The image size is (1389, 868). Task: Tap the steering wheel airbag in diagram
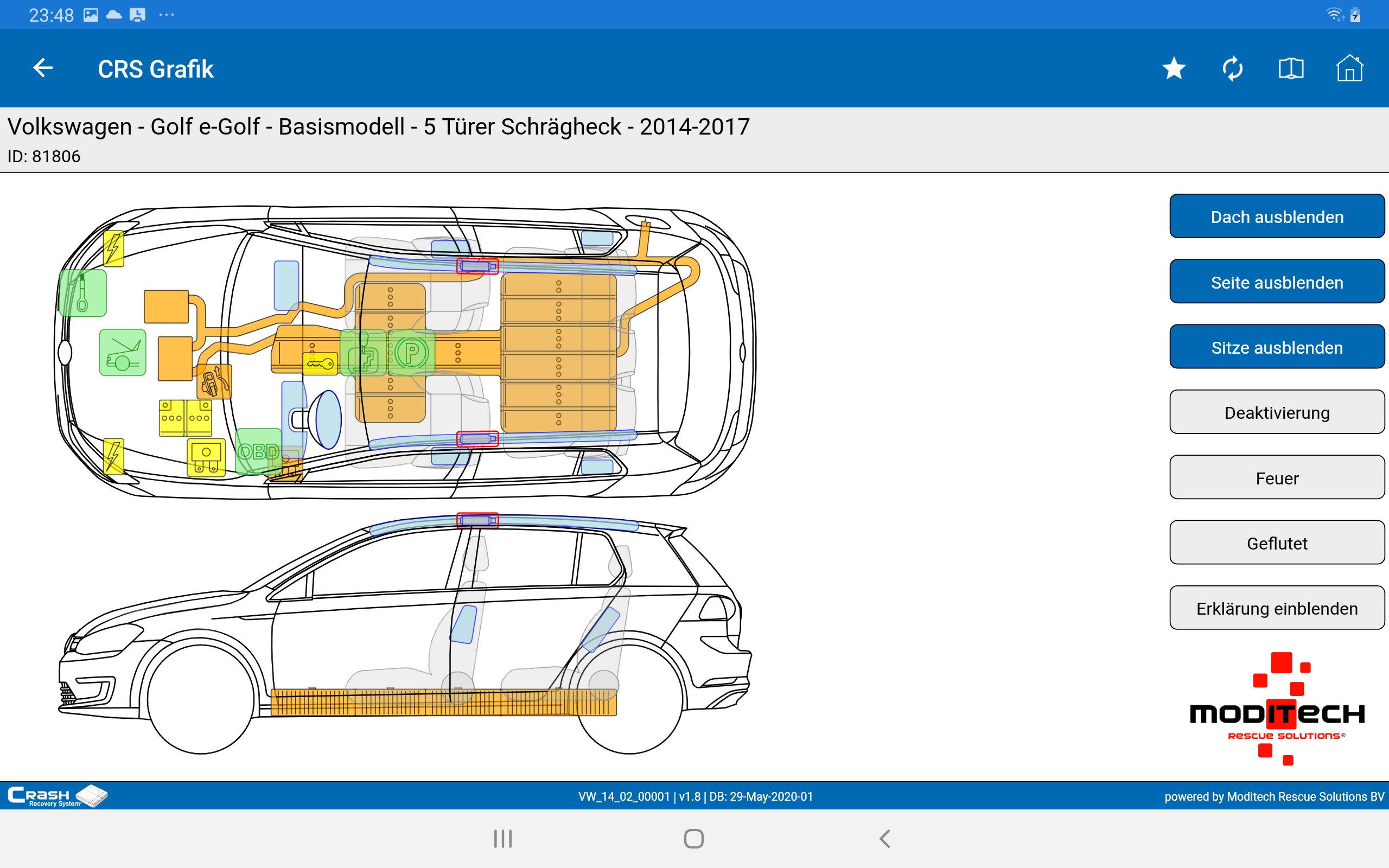[x=328, y=420]
